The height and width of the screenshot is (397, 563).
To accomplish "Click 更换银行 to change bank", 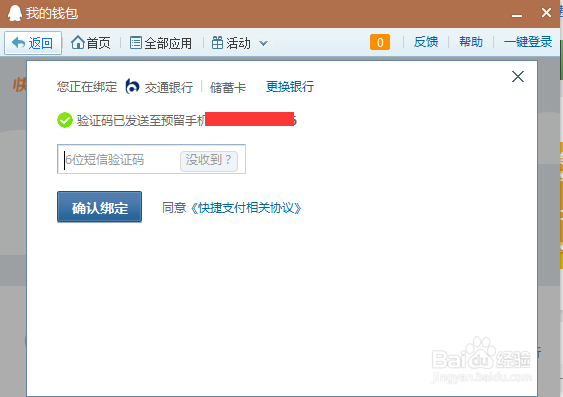I will 290,87.
